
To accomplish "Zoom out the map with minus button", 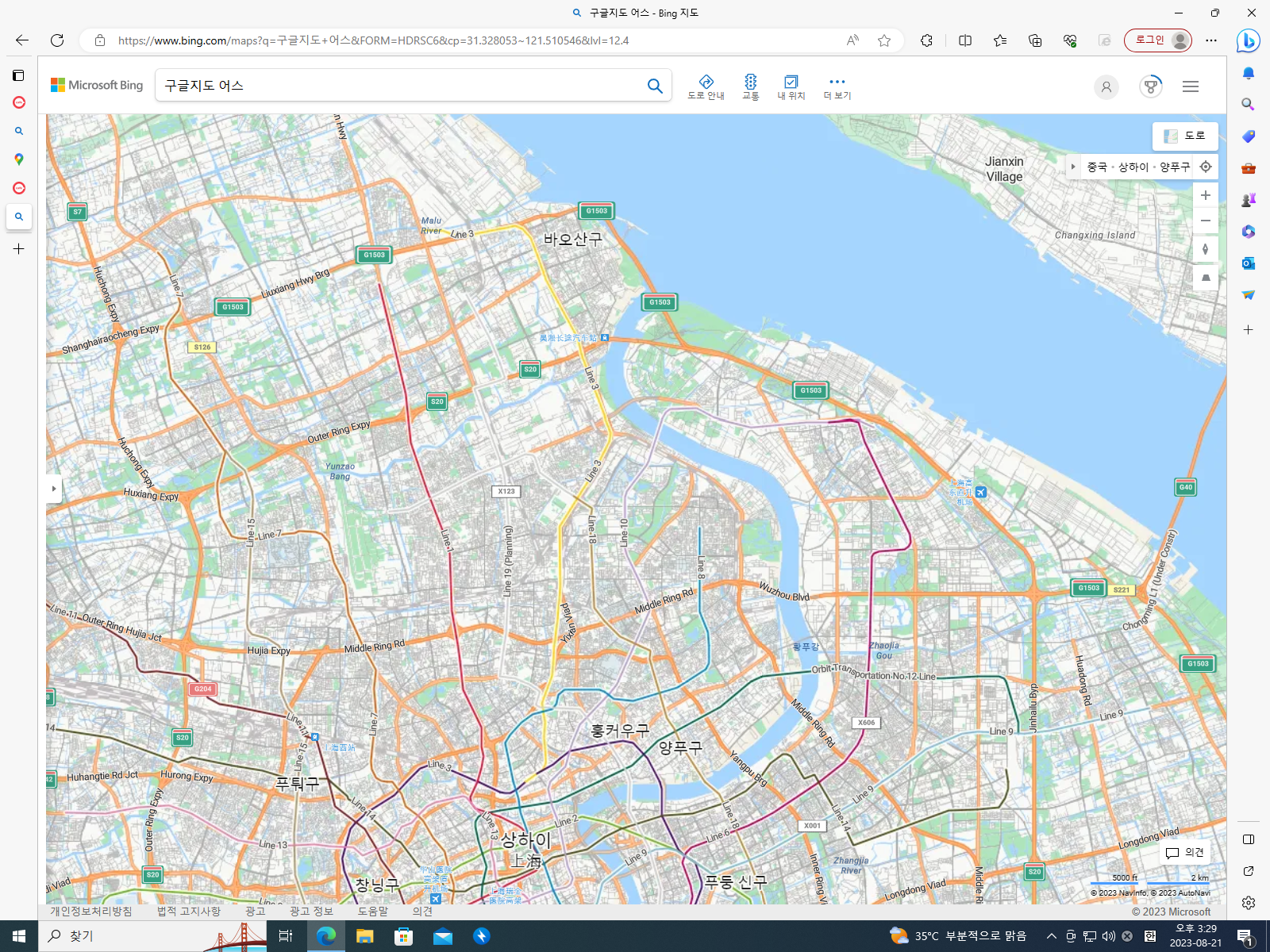I will click(x=1205, y=221).
